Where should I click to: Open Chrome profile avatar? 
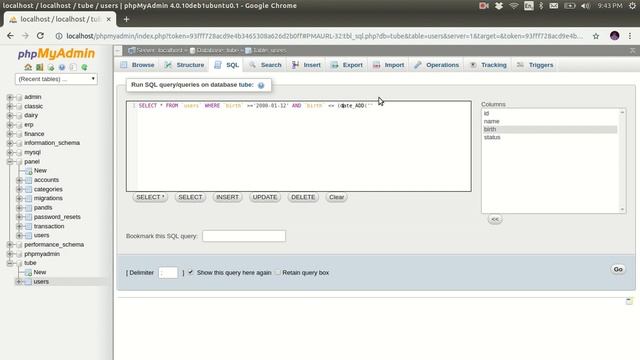(x=614, y=36)
